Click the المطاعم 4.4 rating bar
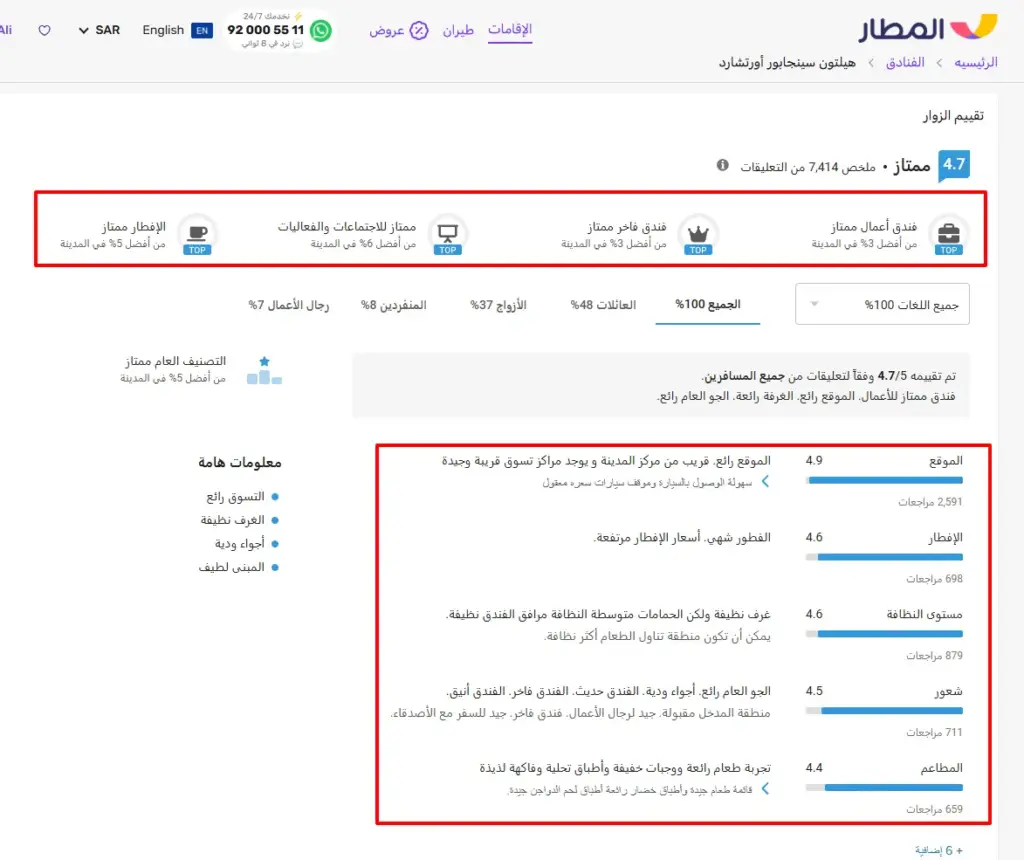This screenshot has height=860, width=1024. click(x=884, y=788)
